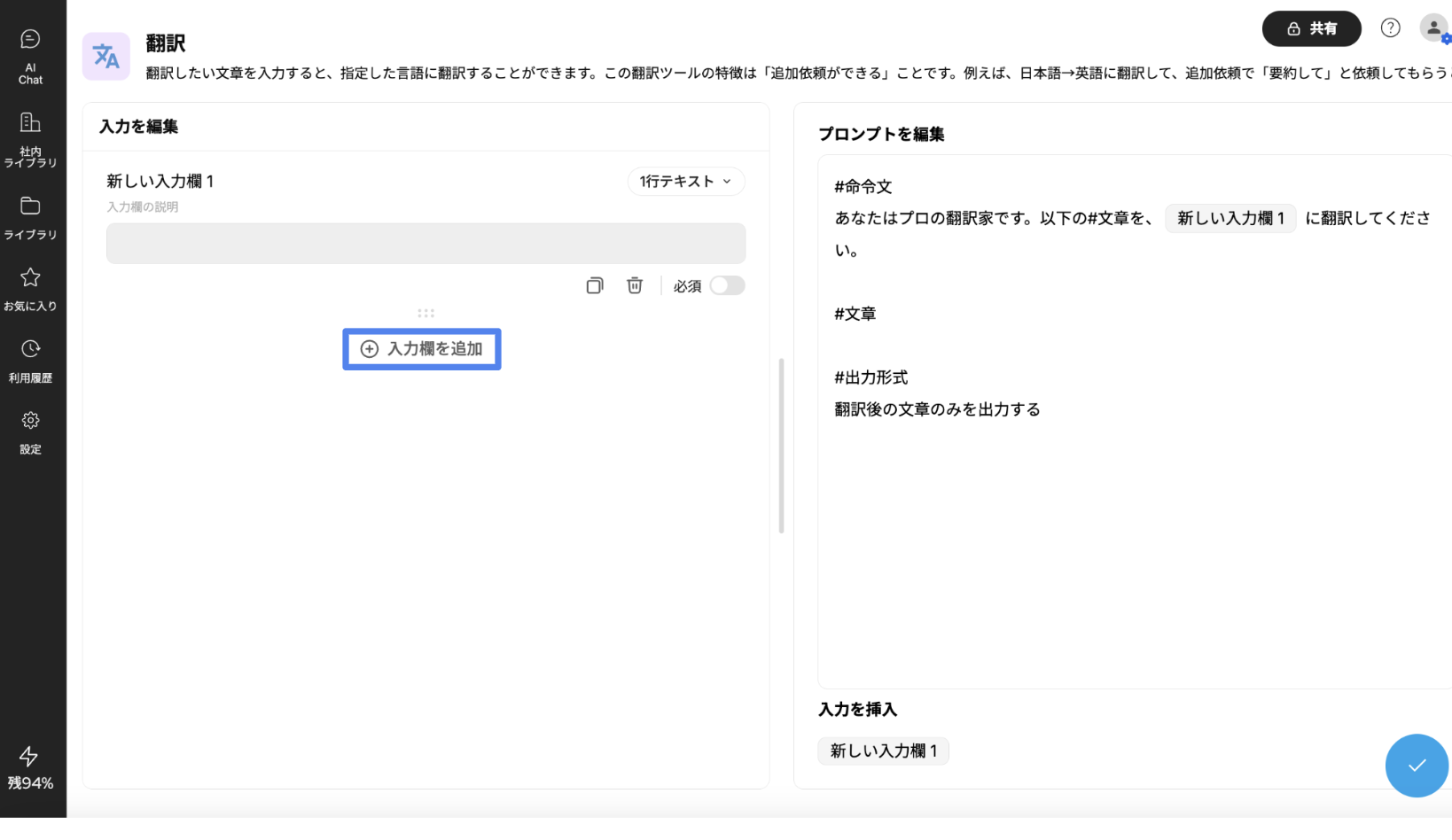Click the gray input preview field
Screen dimensions: 1452x840
pyautogui.click(x=425, y=244)
